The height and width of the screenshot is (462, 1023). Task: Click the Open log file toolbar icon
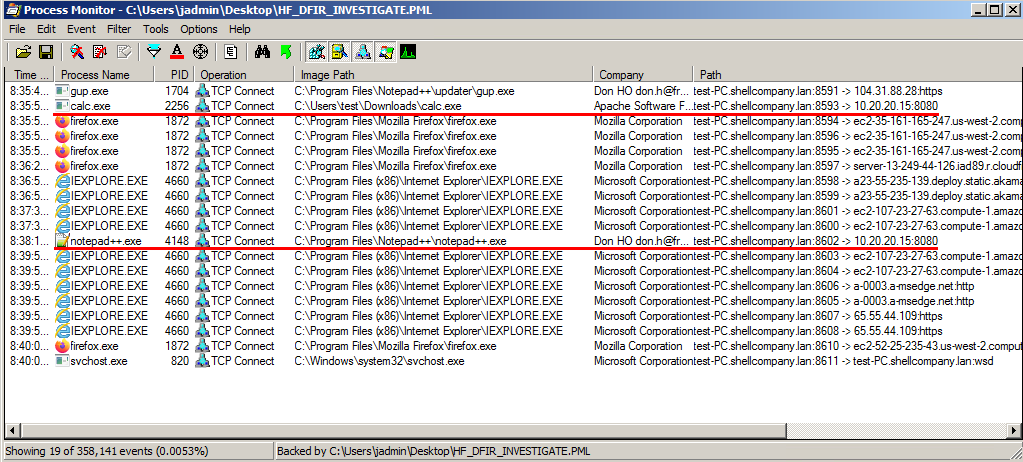[21, 51]
